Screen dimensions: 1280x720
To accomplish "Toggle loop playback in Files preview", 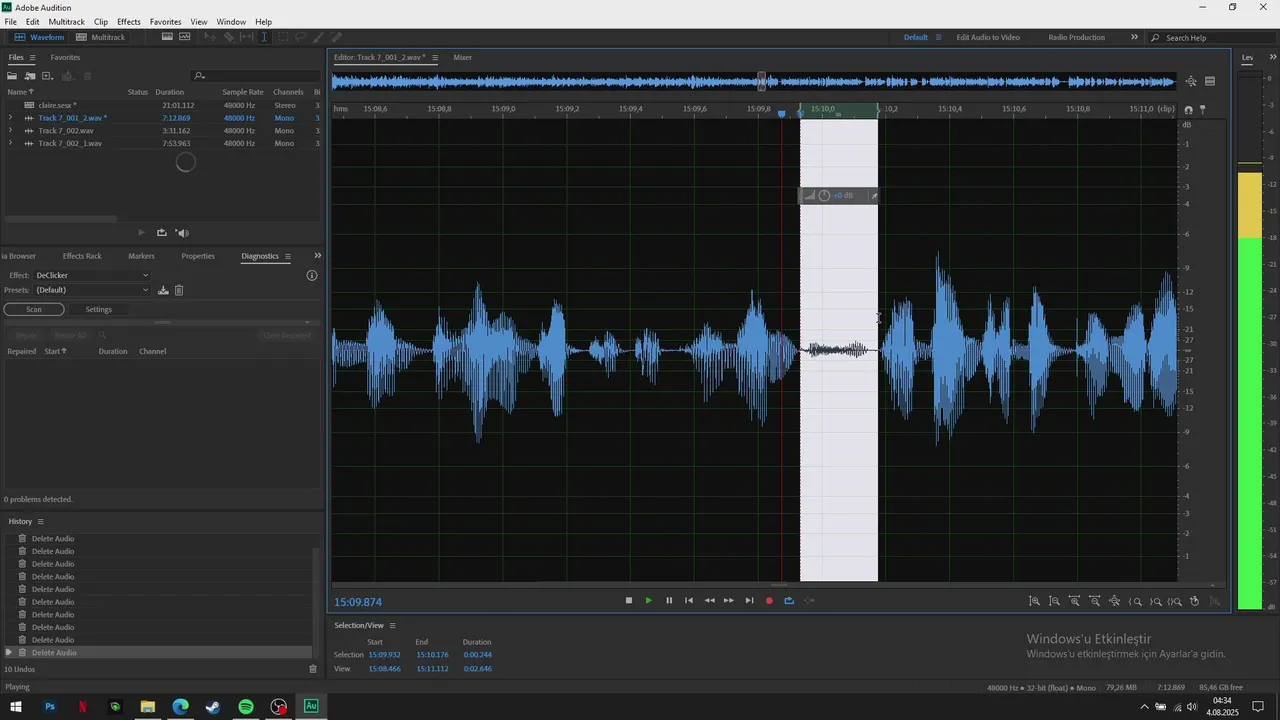I will pyautogui.click(x=162, y=232).
